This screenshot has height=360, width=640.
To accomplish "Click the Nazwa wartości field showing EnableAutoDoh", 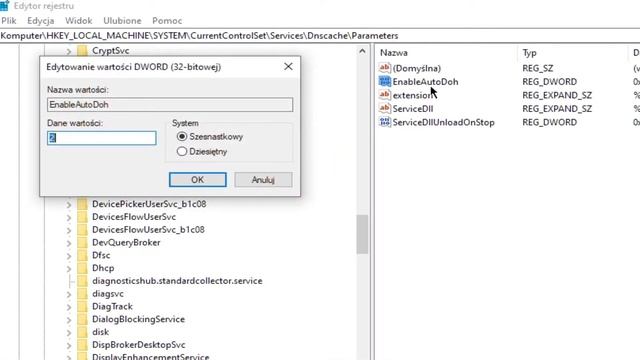I will (170, 104).
